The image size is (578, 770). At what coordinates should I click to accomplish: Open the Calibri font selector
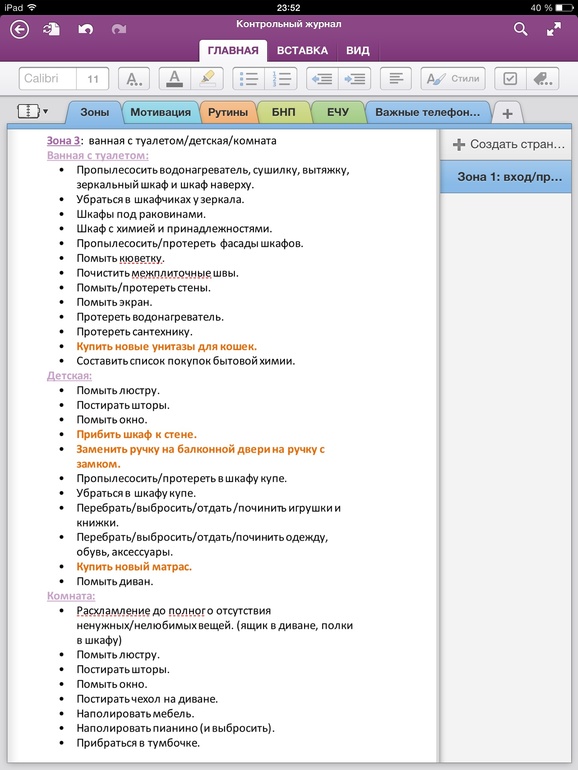[48, 79]
